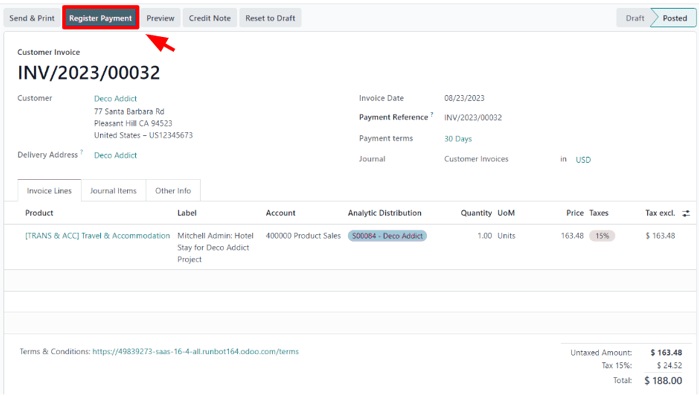The image size is (699, 396).
Task: Switch to Invoice Lines tab
Action: [x=49, y=191]
